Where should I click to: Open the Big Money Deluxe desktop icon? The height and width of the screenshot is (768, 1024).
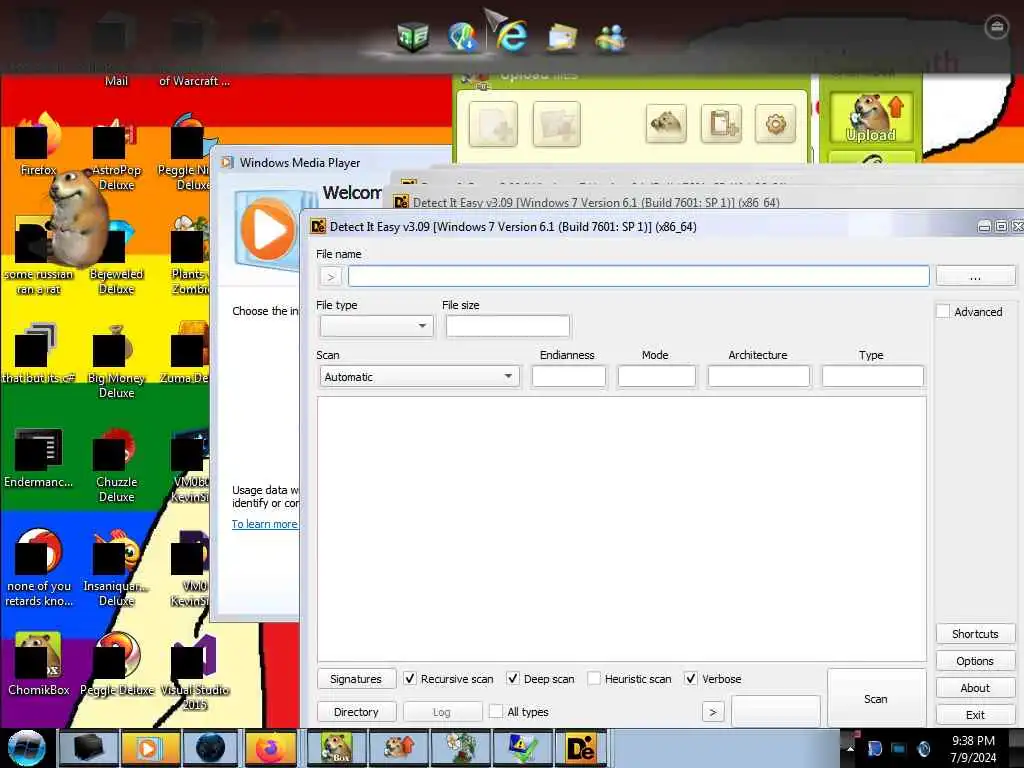coord(116,361)
